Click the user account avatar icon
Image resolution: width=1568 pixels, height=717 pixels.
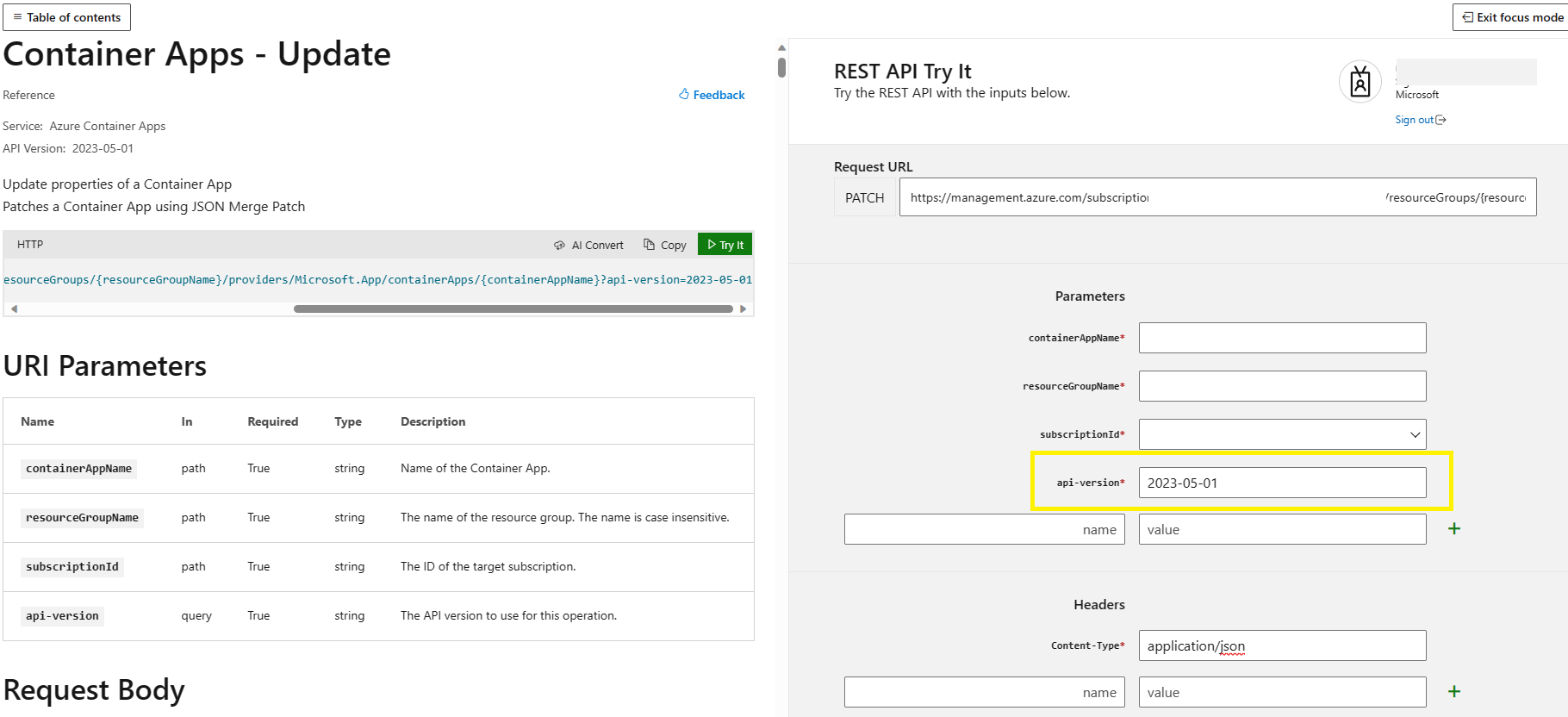coord(1360,82)
